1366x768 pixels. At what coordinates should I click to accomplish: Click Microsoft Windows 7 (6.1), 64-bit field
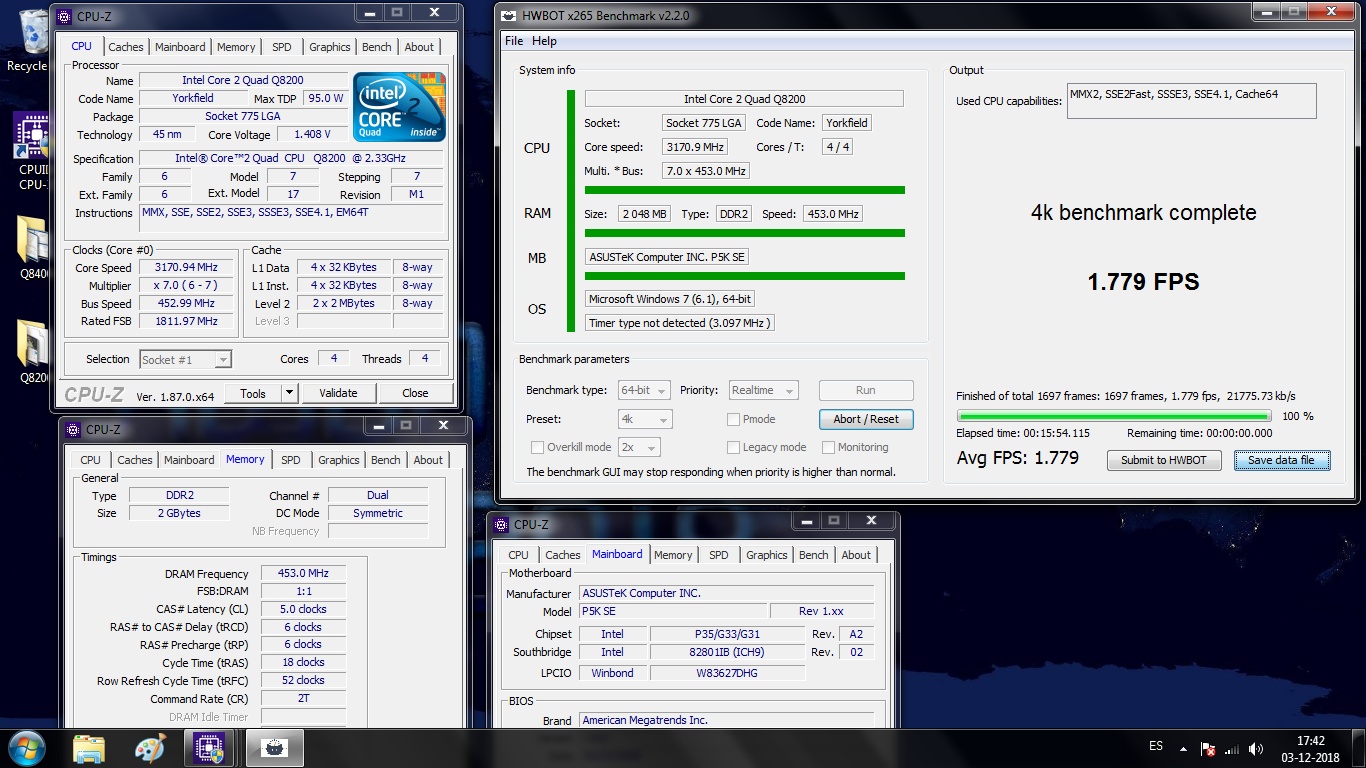[670, 299]
